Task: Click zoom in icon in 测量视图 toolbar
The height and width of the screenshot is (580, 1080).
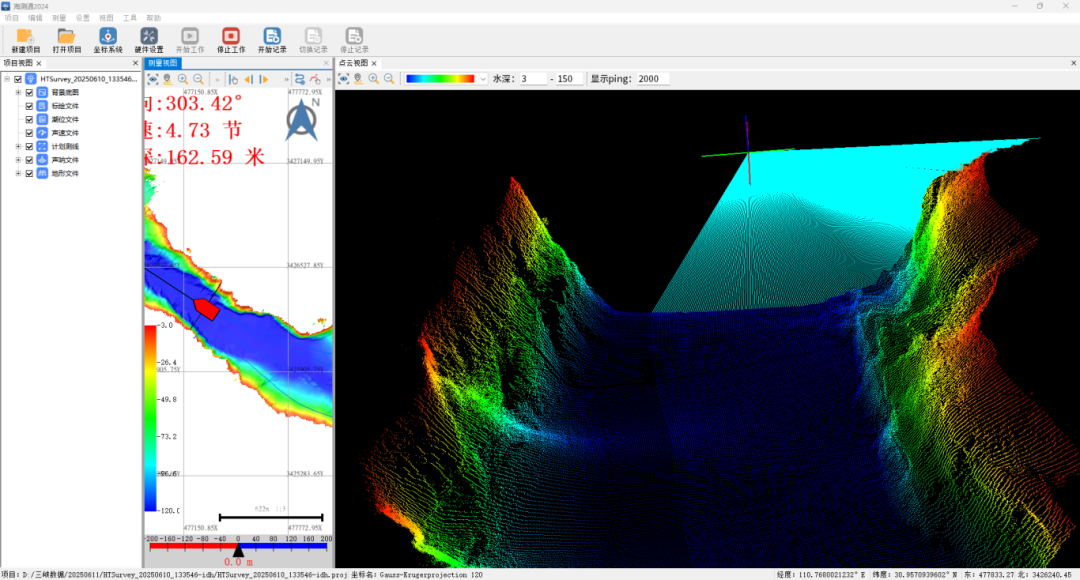Action: tap(183, 79)
